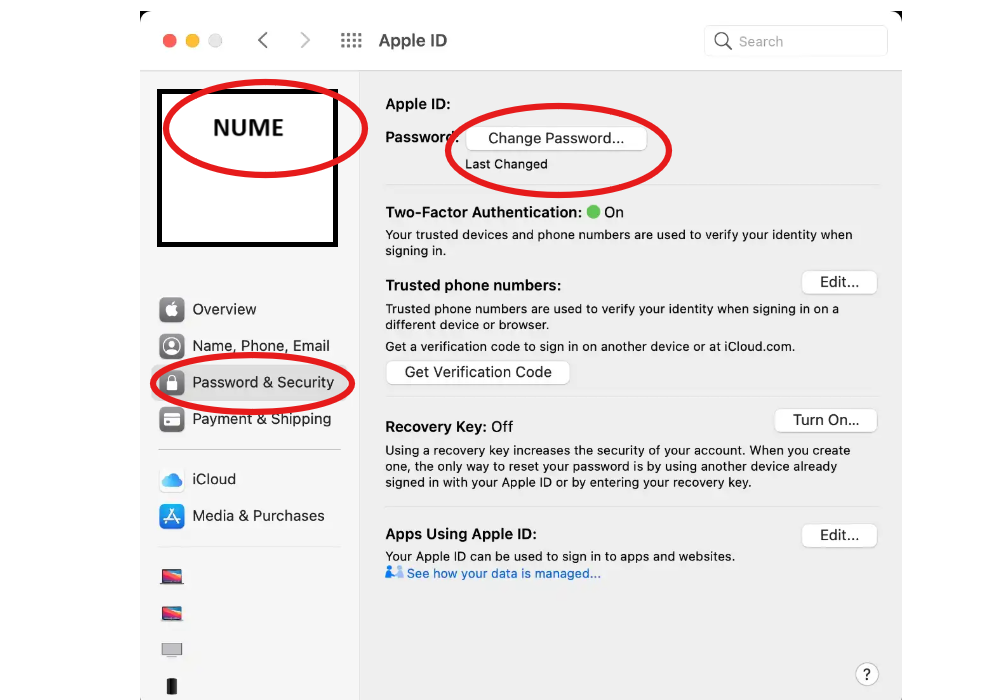Show all preferences using the grid icon
This screenshot has width=1005, height=700.
coord(351,40)
